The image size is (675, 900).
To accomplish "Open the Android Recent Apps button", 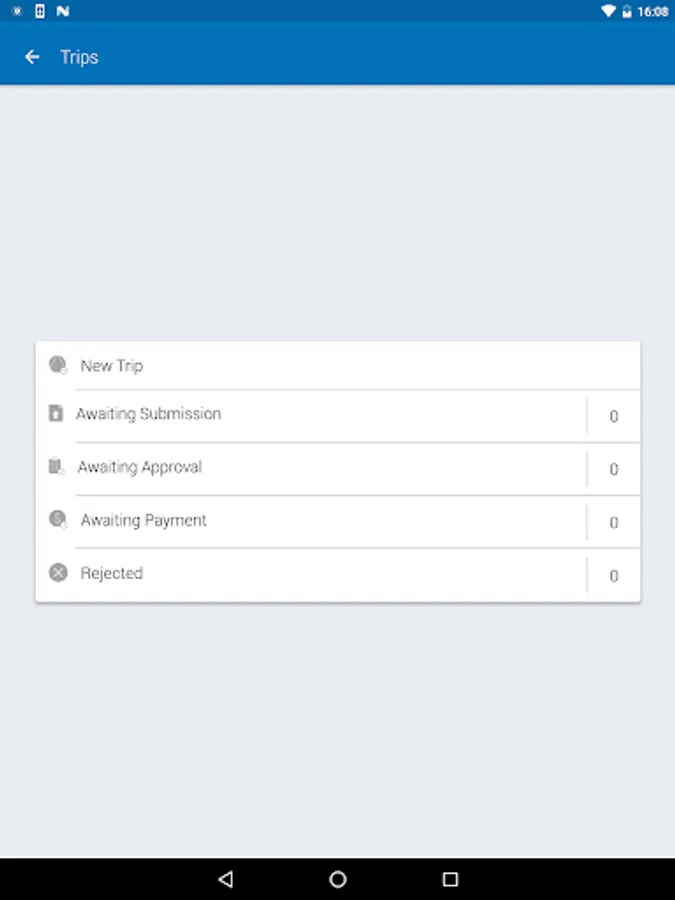I will 450,879.
